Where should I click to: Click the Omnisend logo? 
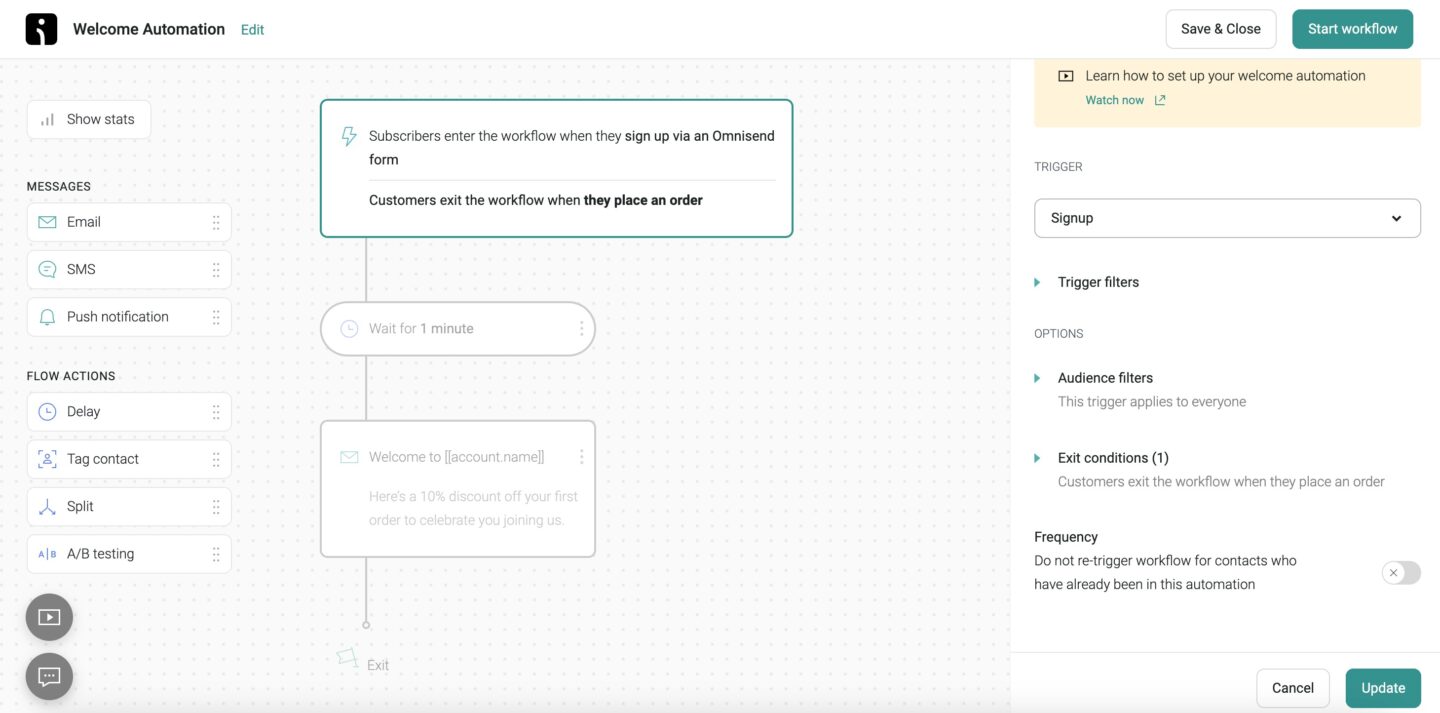[x=40, y=28]
